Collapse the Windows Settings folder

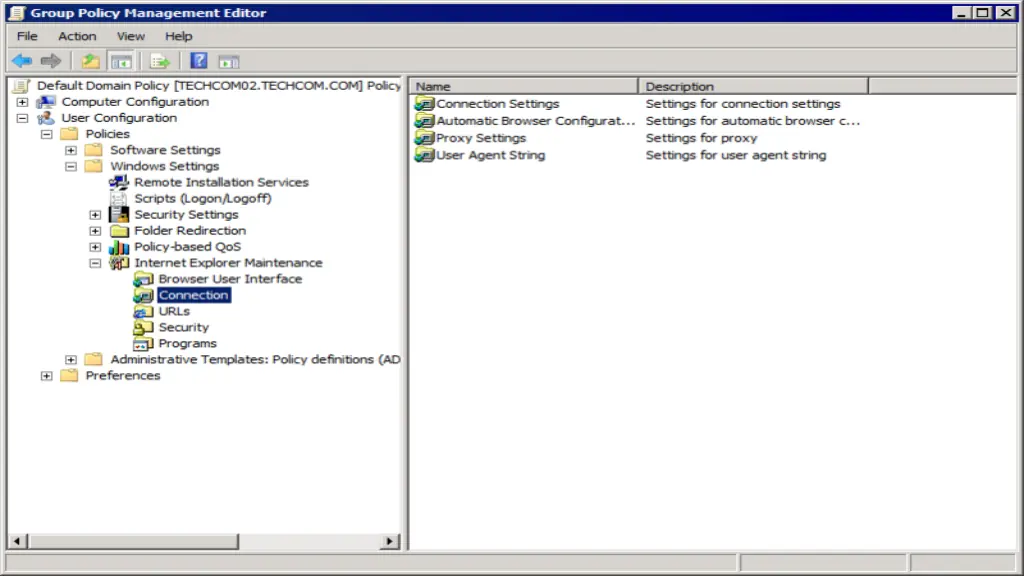point(71,167)
